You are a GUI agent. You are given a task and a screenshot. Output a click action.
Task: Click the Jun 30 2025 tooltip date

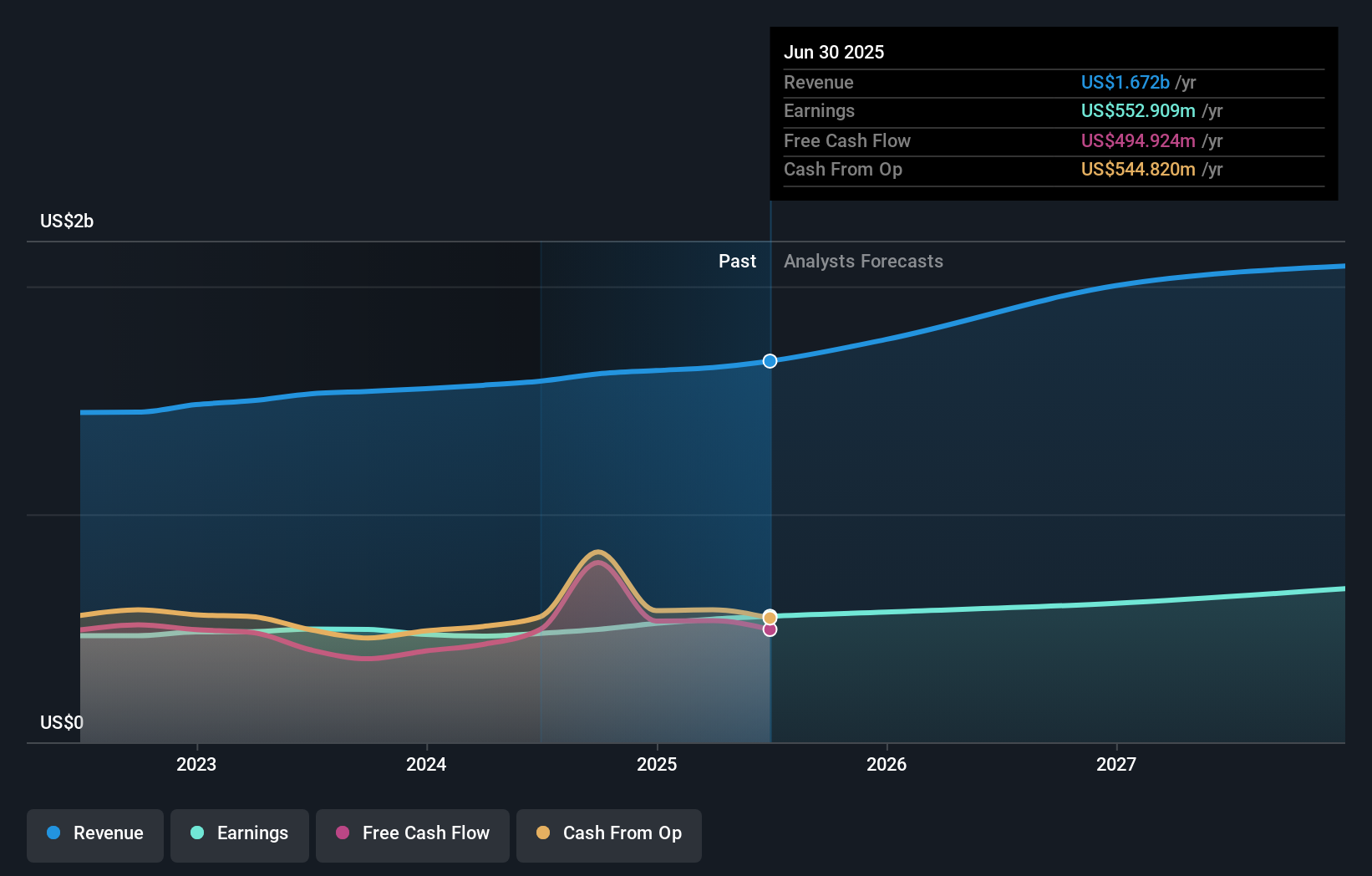coord(834,52)
